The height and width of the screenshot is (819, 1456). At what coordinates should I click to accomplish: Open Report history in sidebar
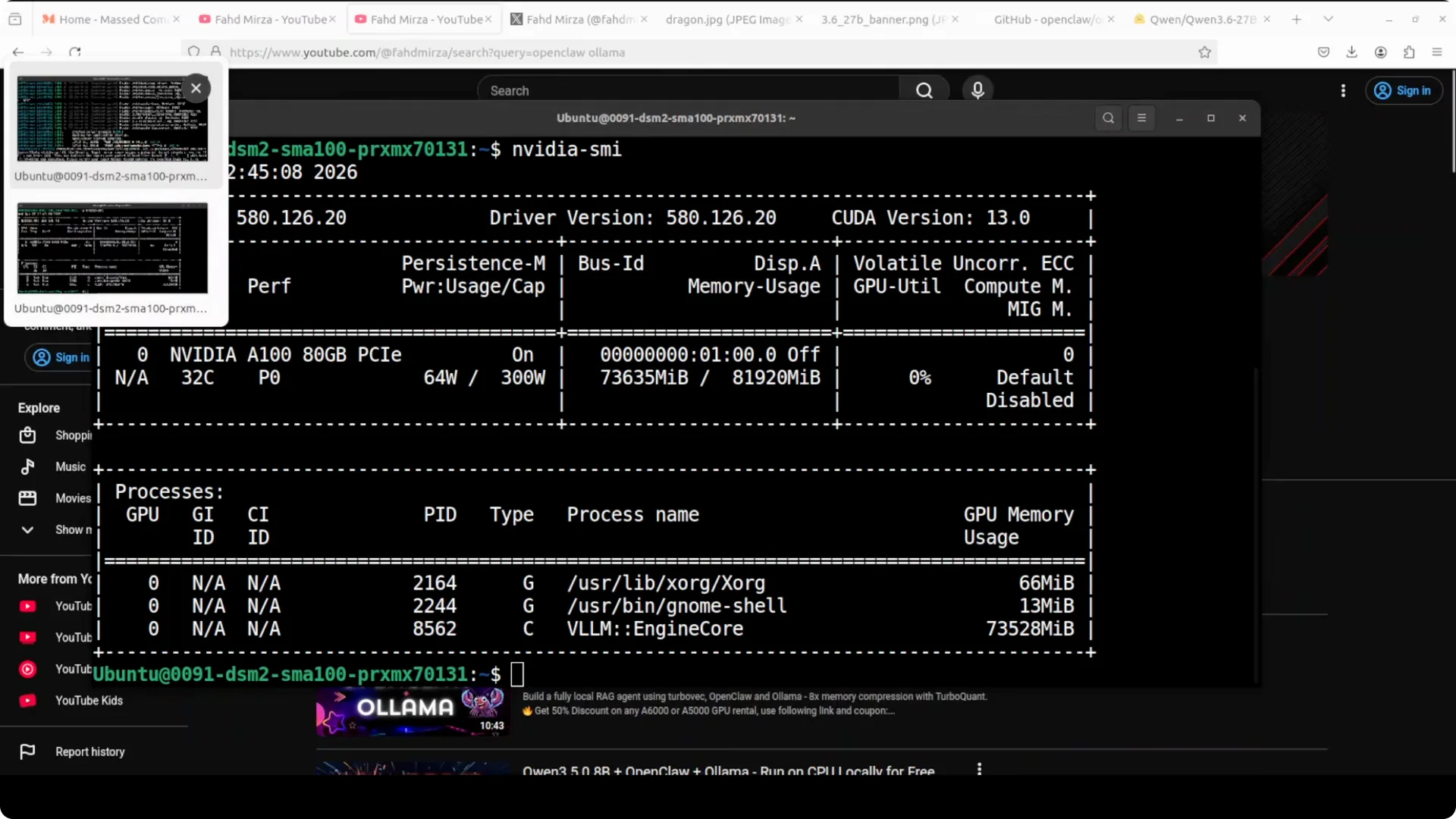89,752
